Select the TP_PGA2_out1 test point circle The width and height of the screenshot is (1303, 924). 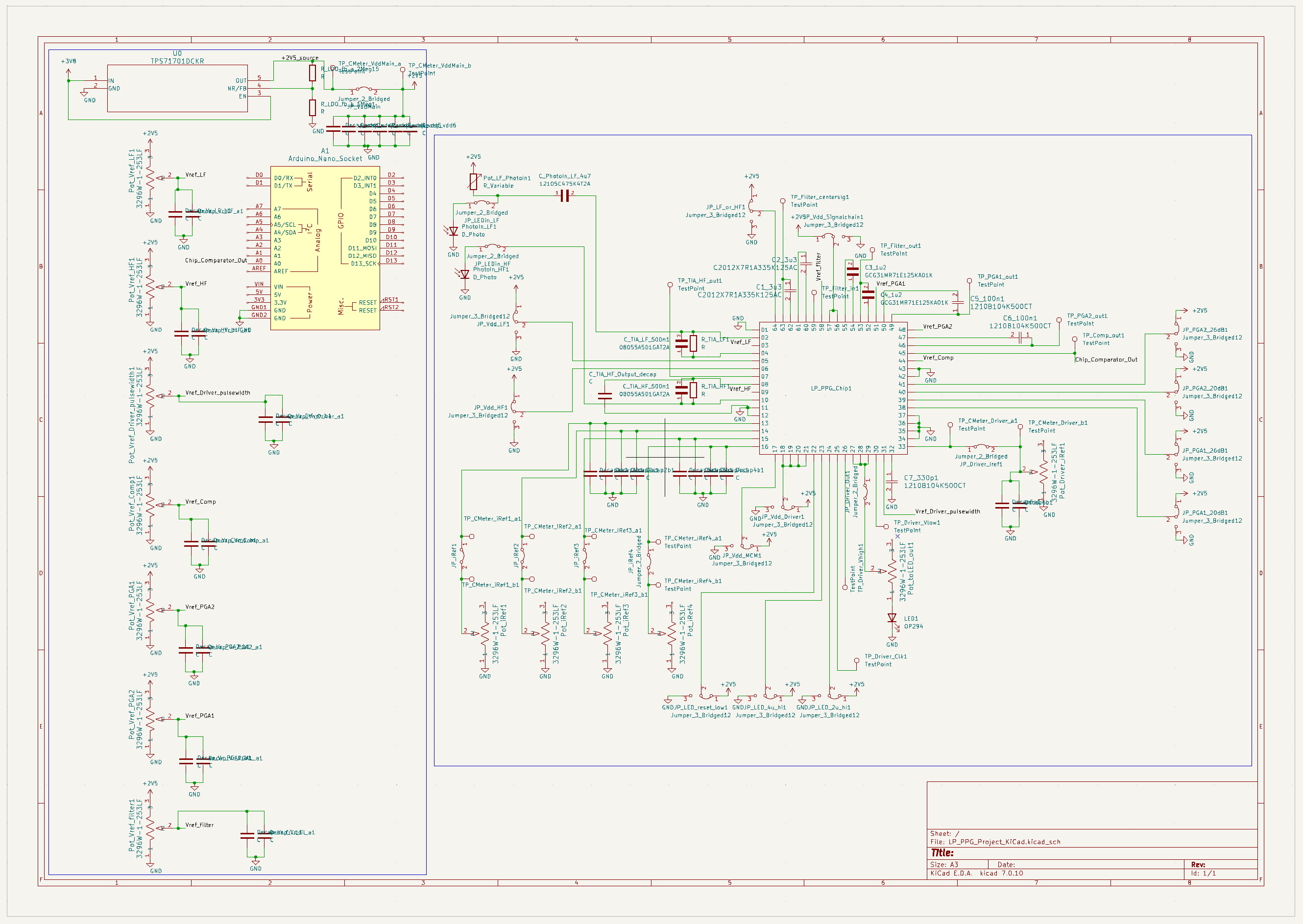pos(1059,320)
